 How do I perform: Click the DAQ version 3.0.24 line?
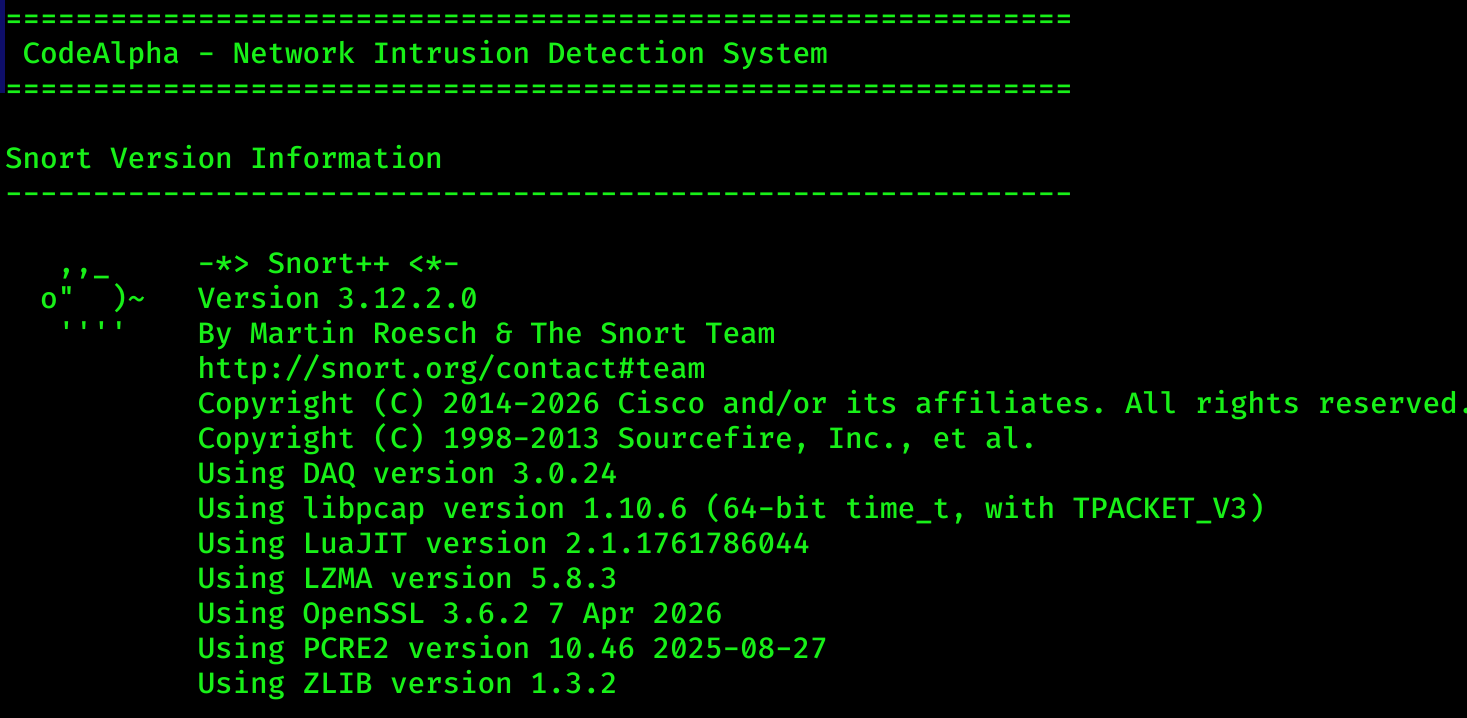407,473
